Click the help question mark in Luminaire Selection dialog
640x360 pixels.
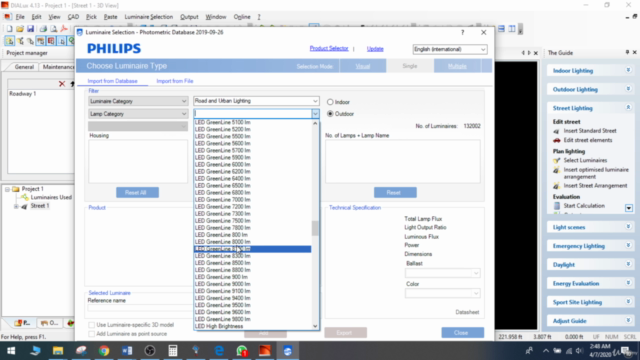[462, 32]
